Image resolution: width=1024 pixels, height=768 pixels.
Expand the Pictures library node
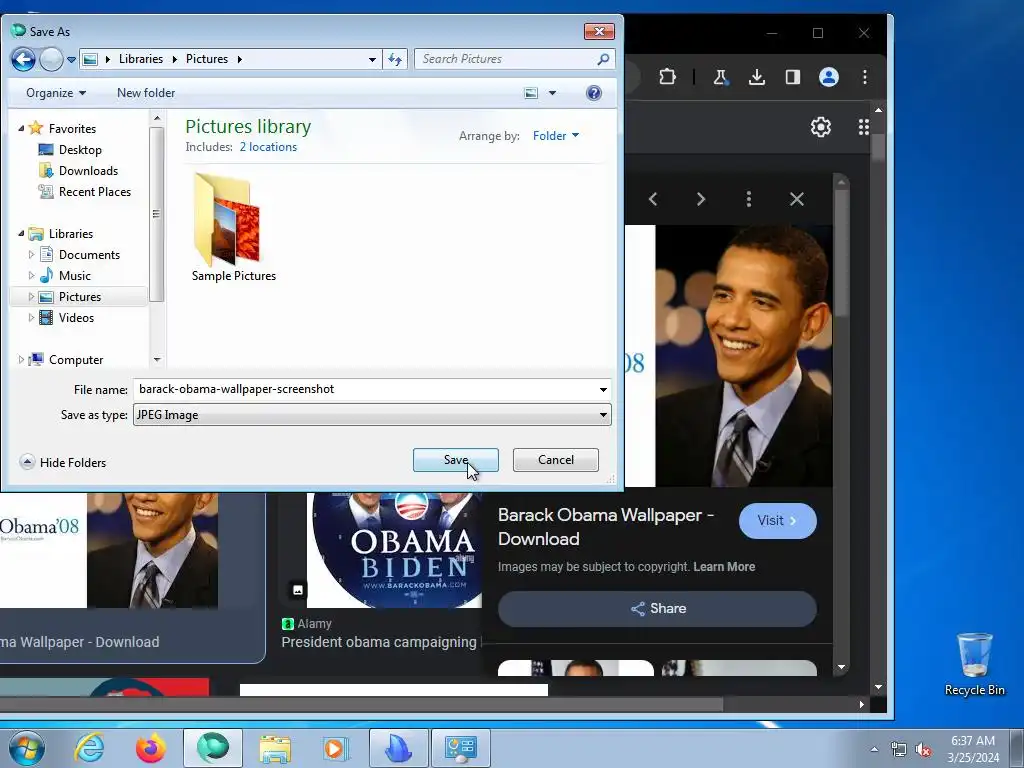pyautogui.click(x=31, y=296)
